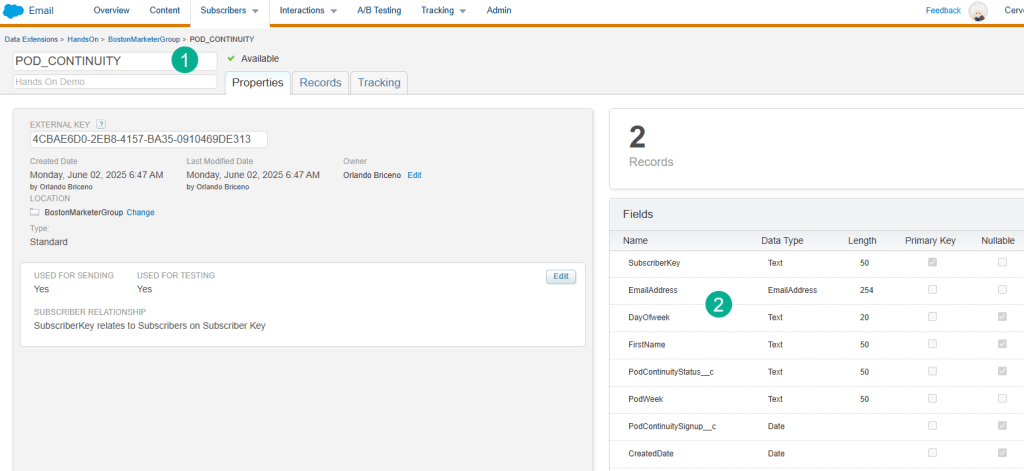Click the External Key text field

[148, 139]
